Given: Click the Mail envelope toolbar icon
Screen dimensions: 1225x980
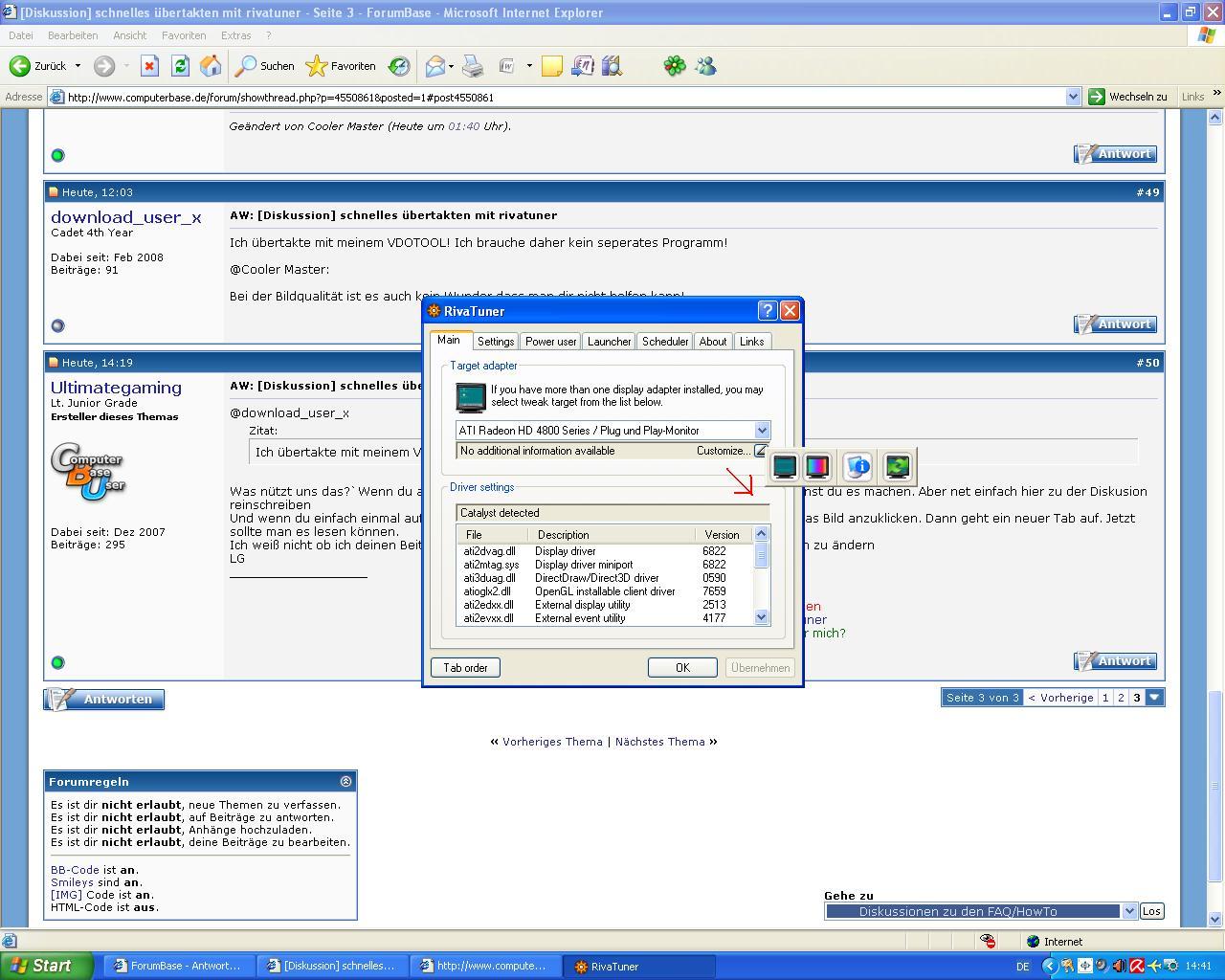Looking at the screenshot, I should pyautogui.click(x=434, y=66).
